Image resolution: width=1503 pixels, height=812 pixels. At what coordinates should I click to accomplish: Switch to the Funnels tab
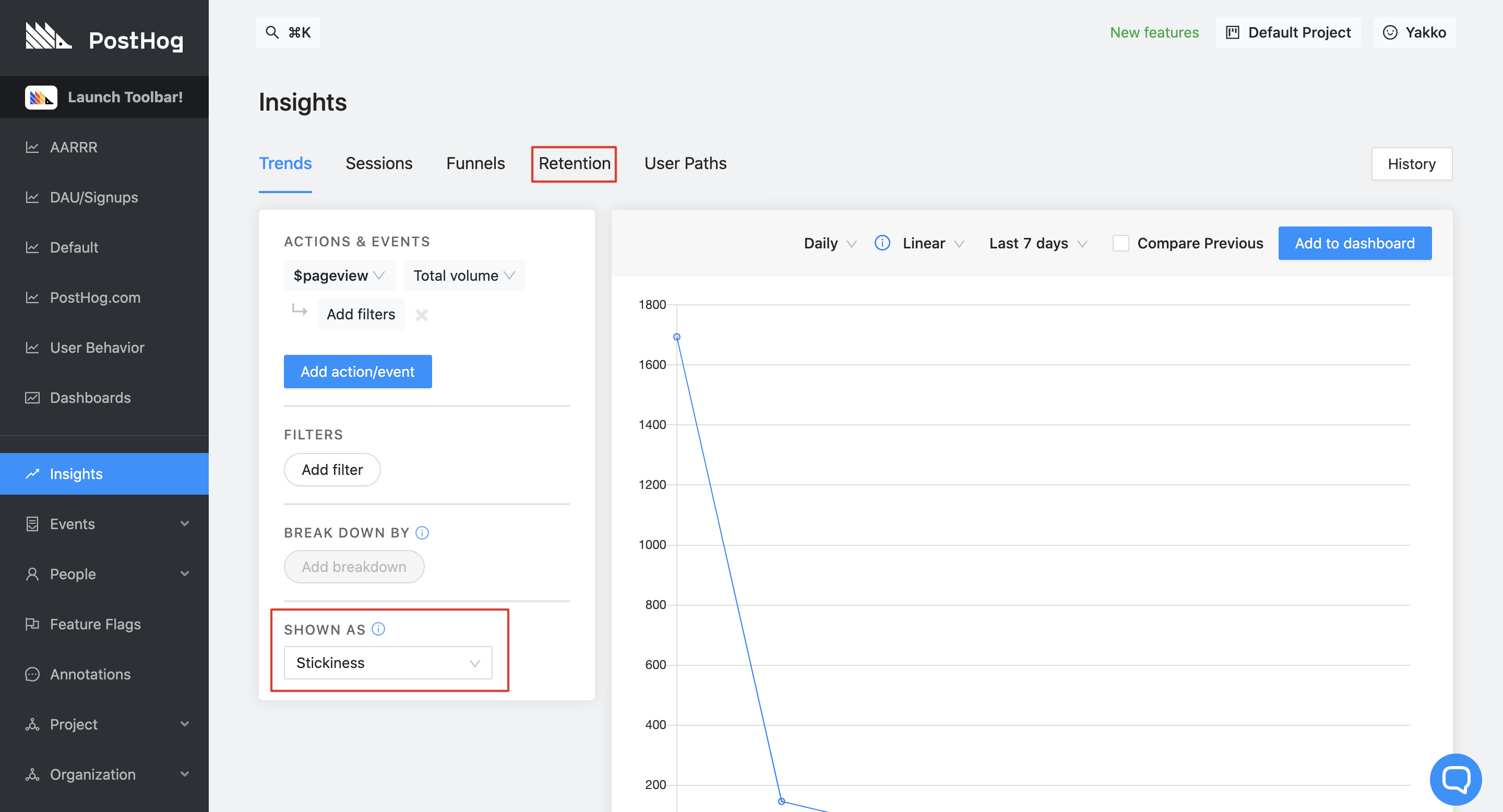(x=475, y=163)
